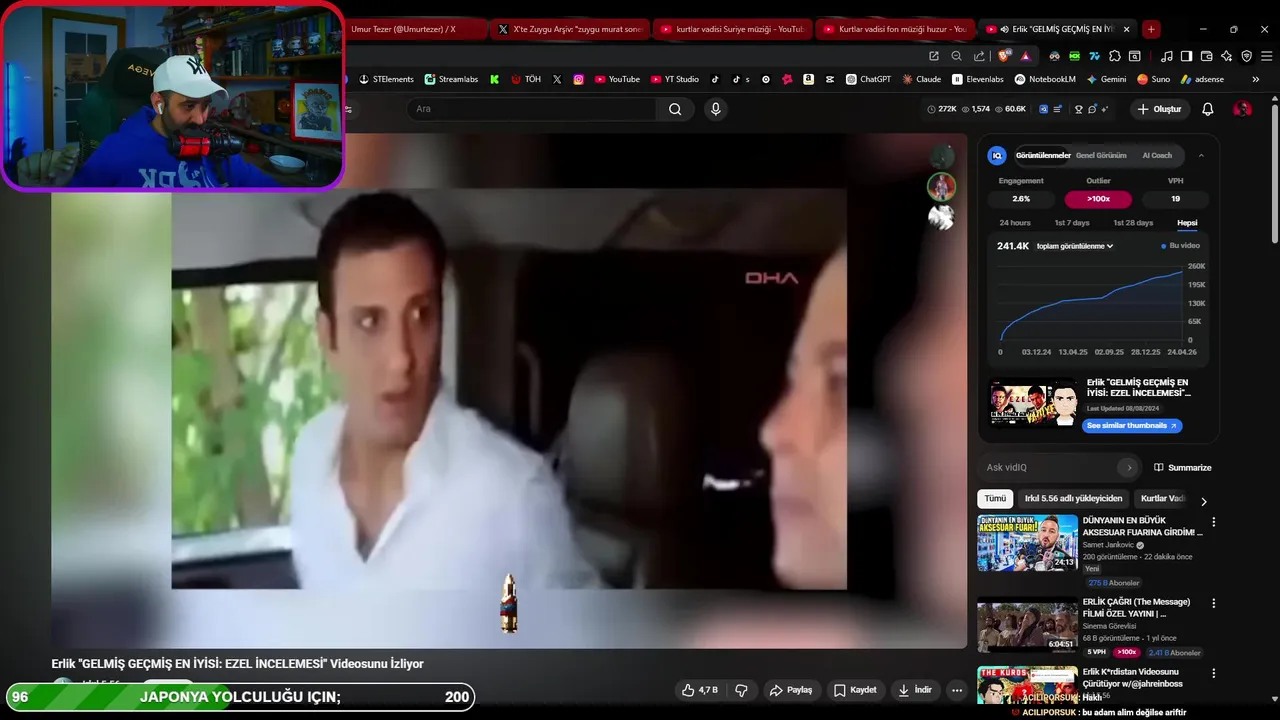
Task: Download the video with İndir
Action: coord(915,690)
